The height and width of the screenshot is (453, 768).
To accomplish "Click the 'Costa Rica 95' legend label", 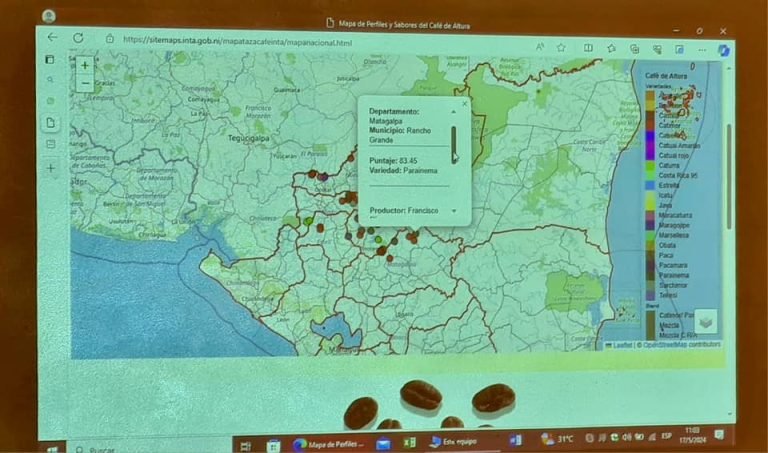I will pyautogui.click(x=678, y=175).
